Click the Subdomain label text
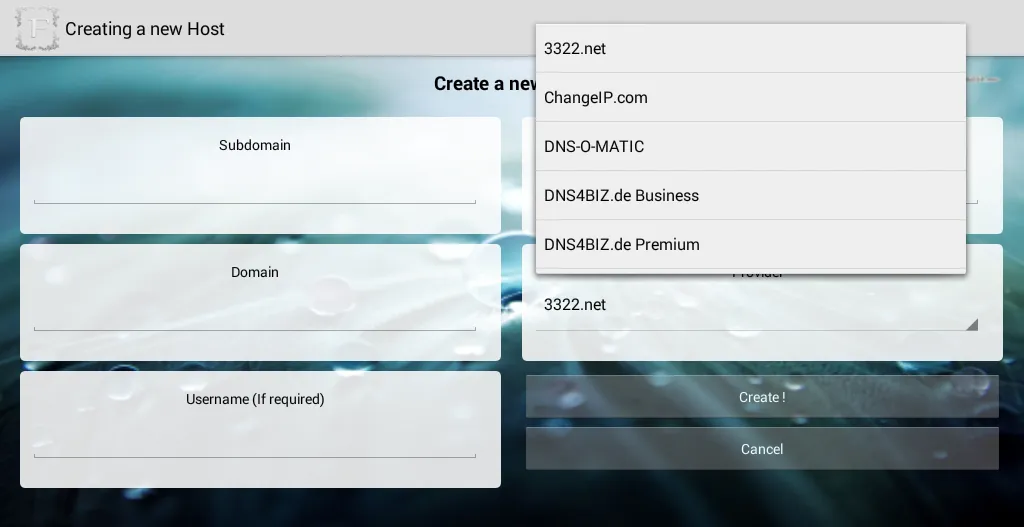The width and height of the screenshot is (1024, 527). point(255,145)
